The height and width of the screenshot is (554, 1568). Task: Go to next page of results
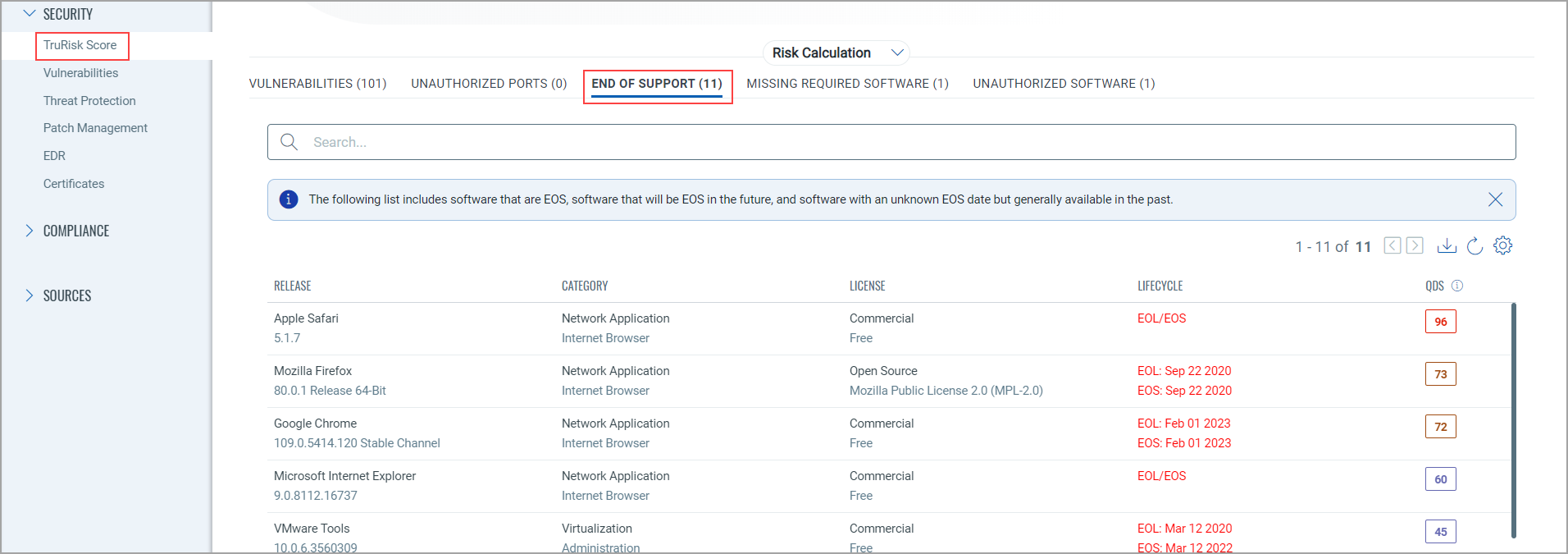pos(1415,245)
